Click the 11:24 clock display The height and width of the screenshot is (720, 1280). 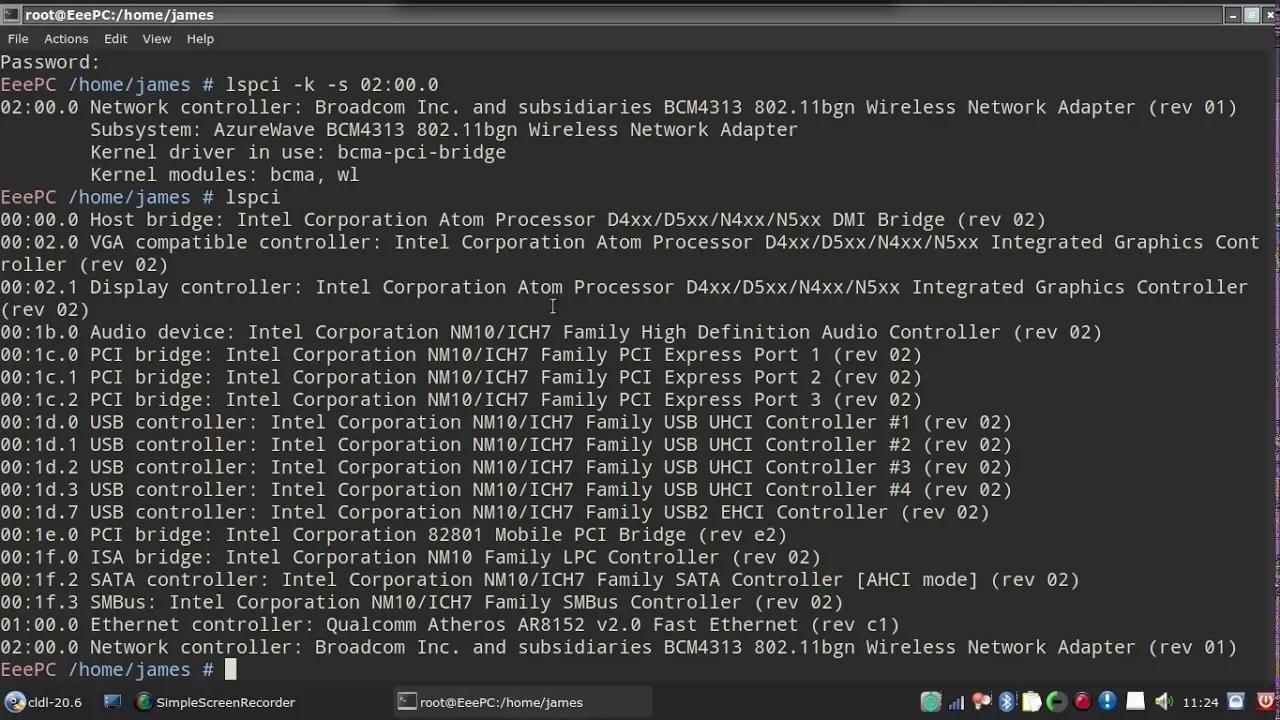tap(1200, 701)
